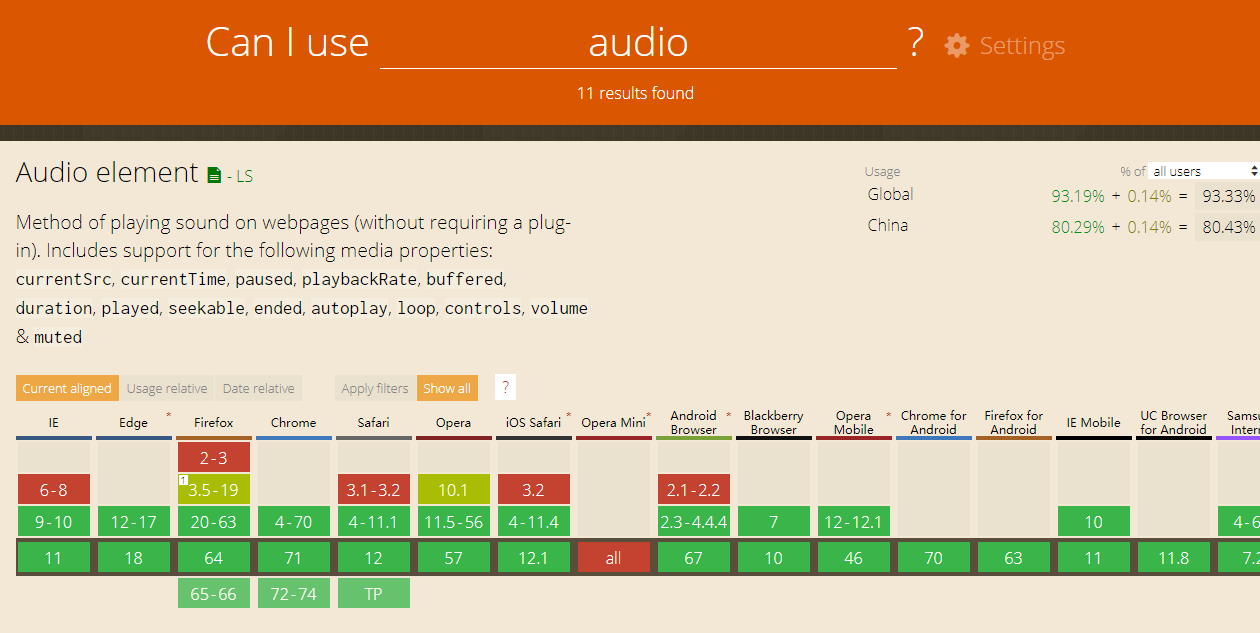
Task: Click the Android Browser 67 cell
Action: pos(693,558)
